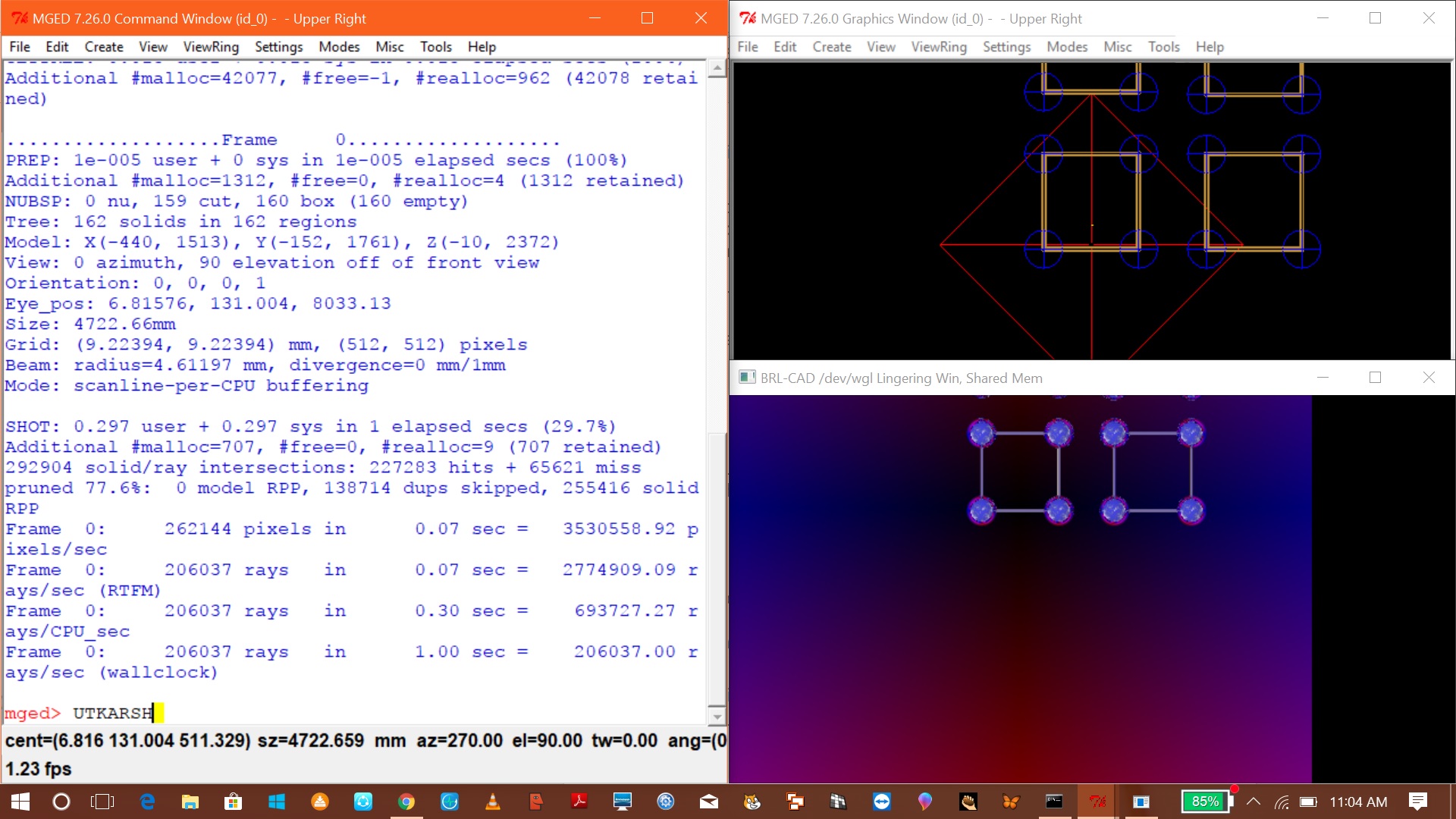Launch Scratch cat icon on taskbar
Image resolution: width=1456 pixels, height=819 pixels.
click(x=752, y=802)
